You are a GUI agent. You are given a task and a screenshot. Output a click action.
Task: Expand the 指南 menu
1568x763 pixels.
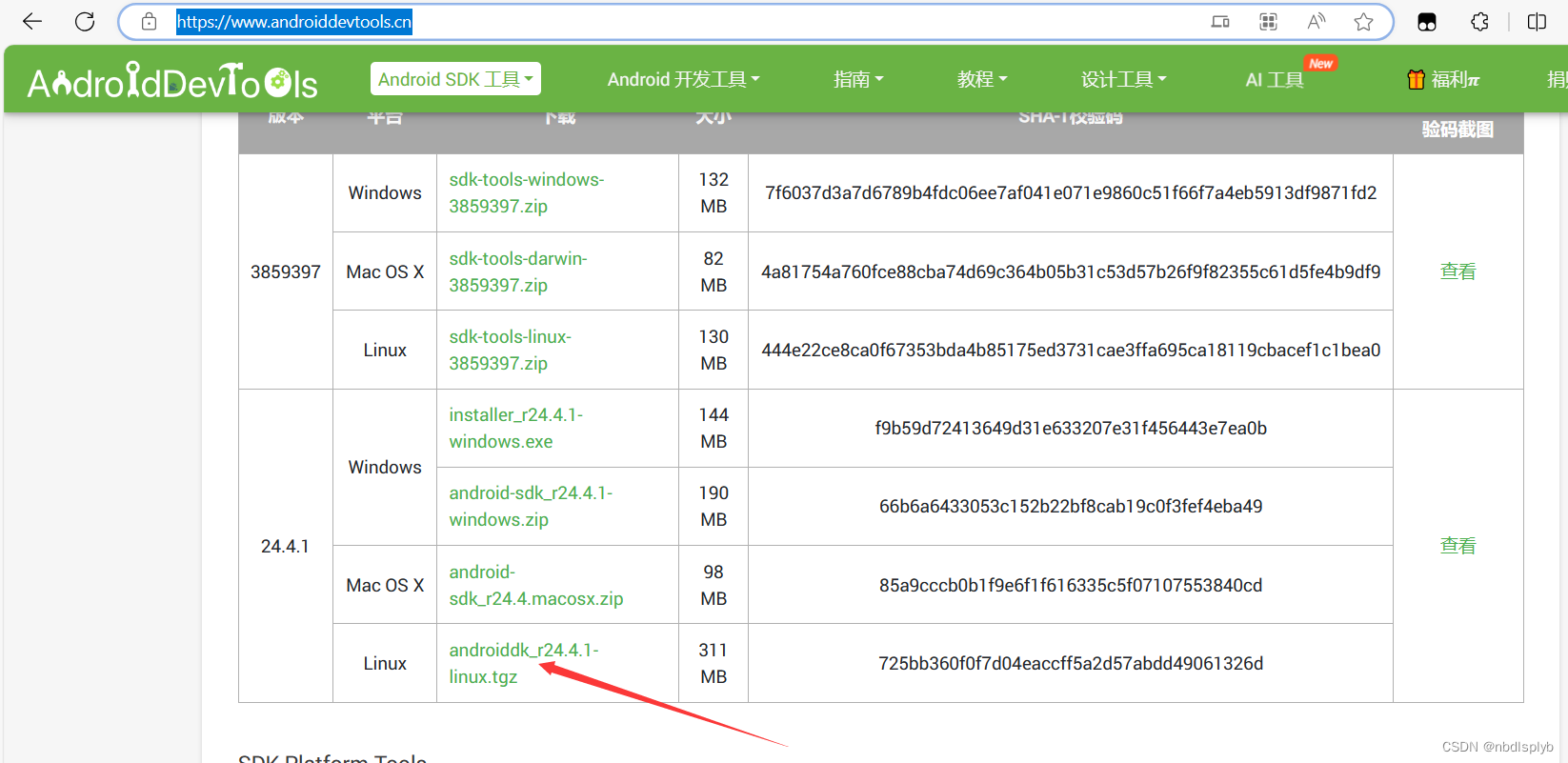858,79
